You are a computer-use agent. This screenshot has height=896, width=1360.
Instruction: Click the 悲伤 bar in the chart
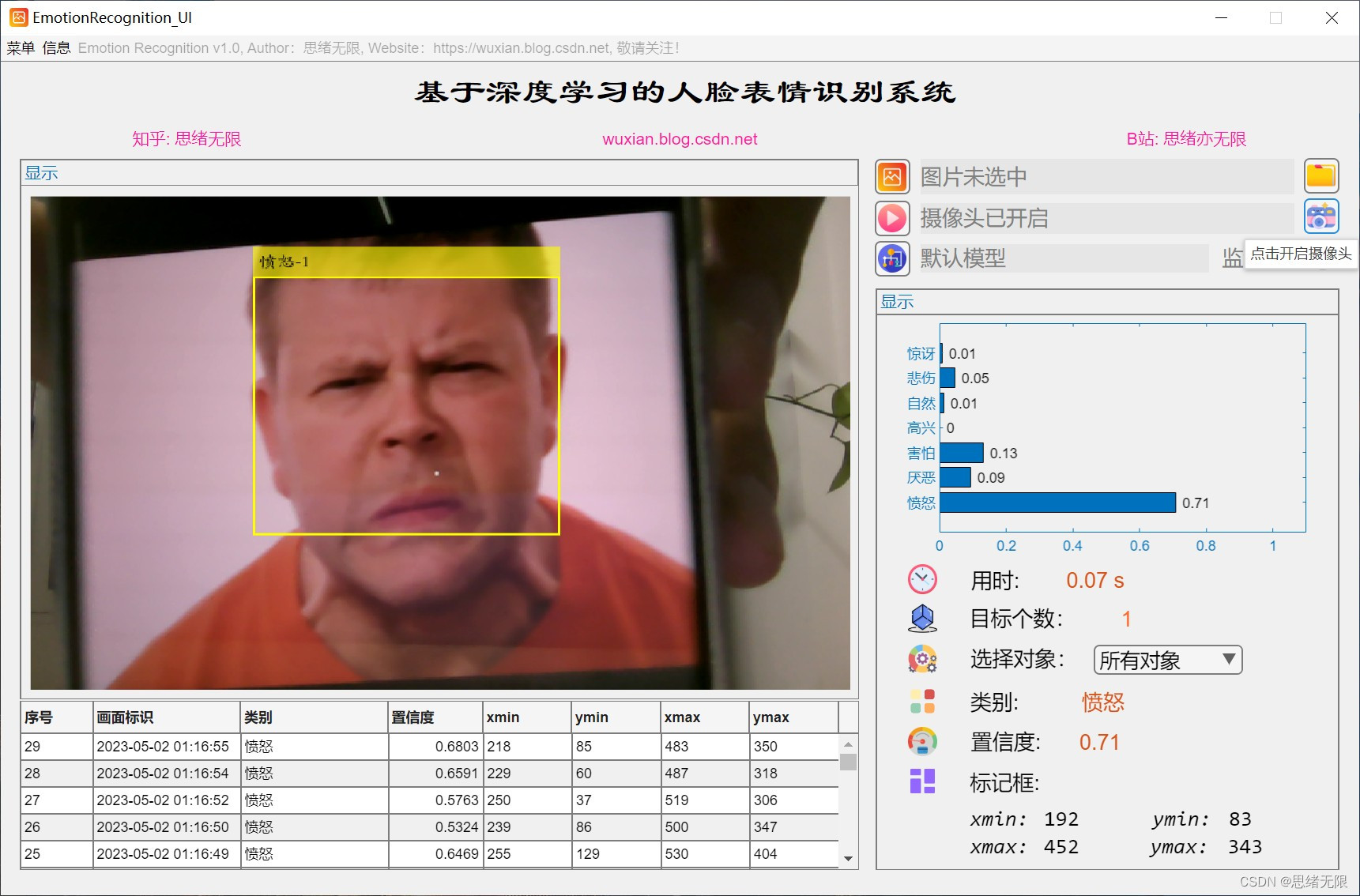(947, 378)
